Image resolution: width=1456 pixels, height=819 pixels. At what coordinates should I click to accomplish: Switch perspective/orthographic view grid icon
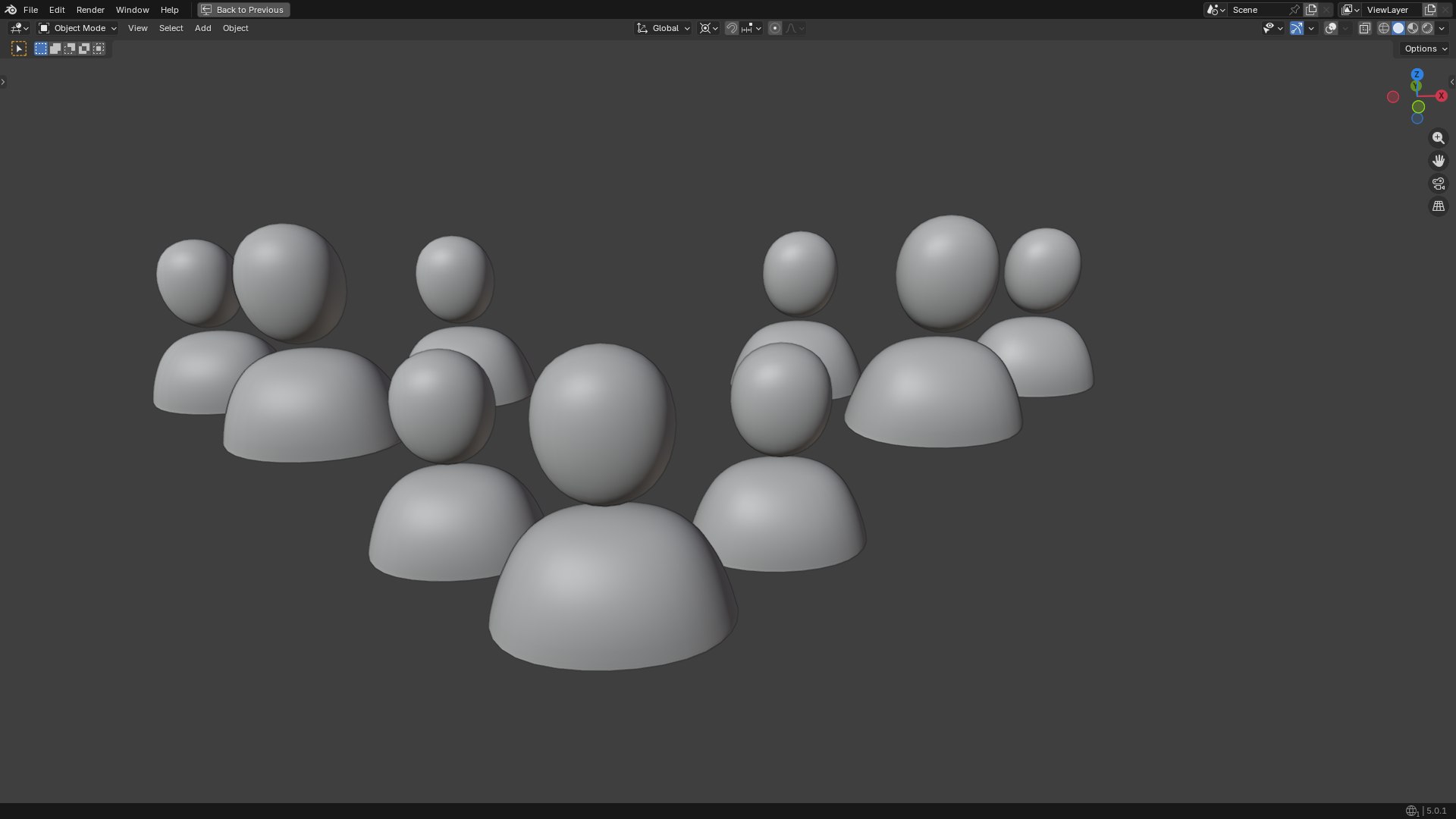(1438, 206)
